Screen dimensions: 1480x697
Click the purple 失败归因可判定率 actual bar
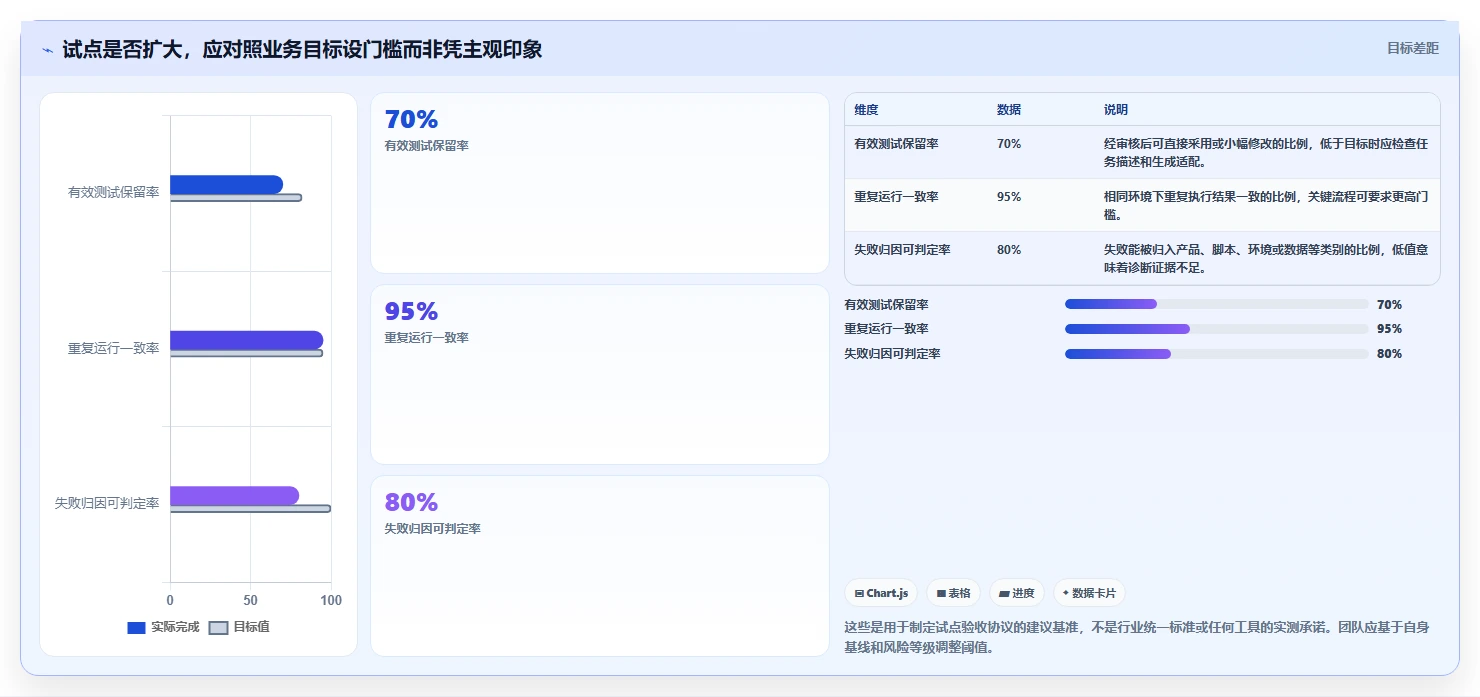pyautogui.click(x=234, y=496)
